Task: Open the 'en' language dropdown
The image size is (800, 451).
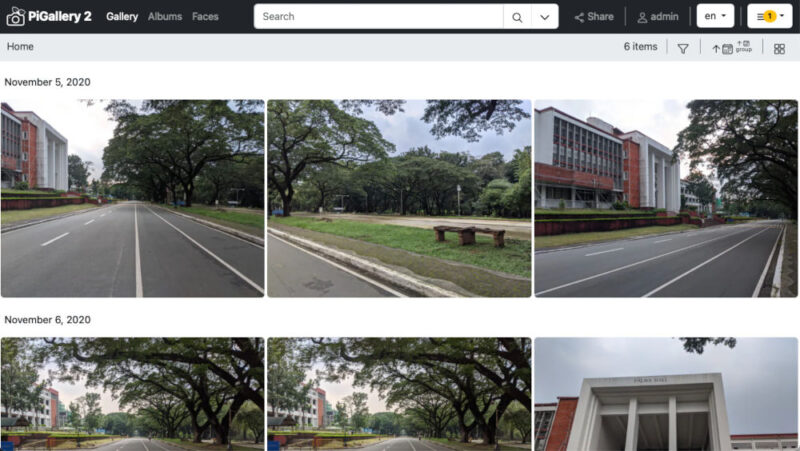Action: click(715, 16)
